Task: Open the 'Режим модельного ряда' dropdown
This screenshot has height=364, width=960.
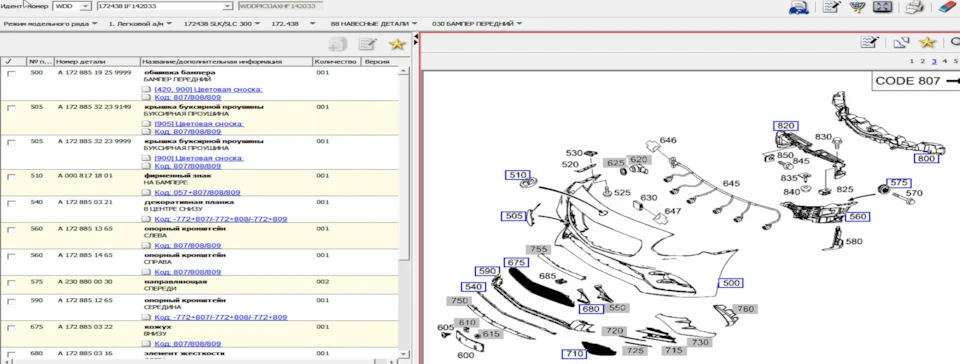Action: point(51,23)
